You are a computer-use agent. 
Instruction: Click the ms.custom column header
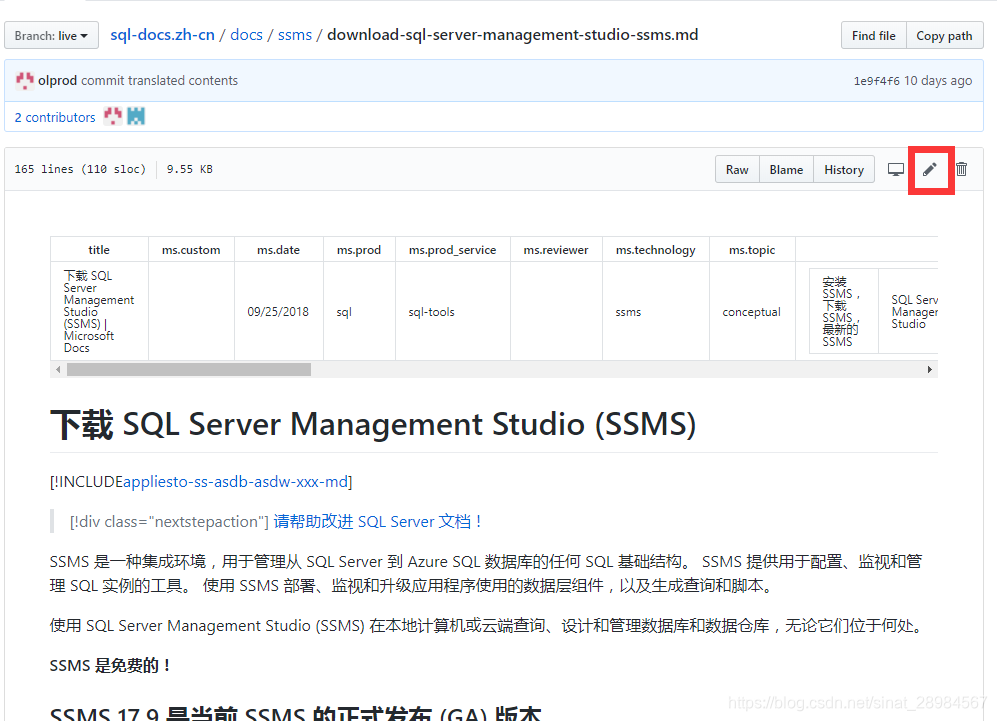pyautogui.click(x=191, y=250)
